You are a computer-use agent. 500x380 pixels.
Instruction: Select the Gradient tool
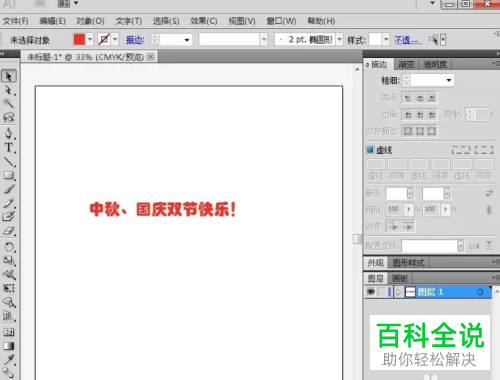click(9, 346)
